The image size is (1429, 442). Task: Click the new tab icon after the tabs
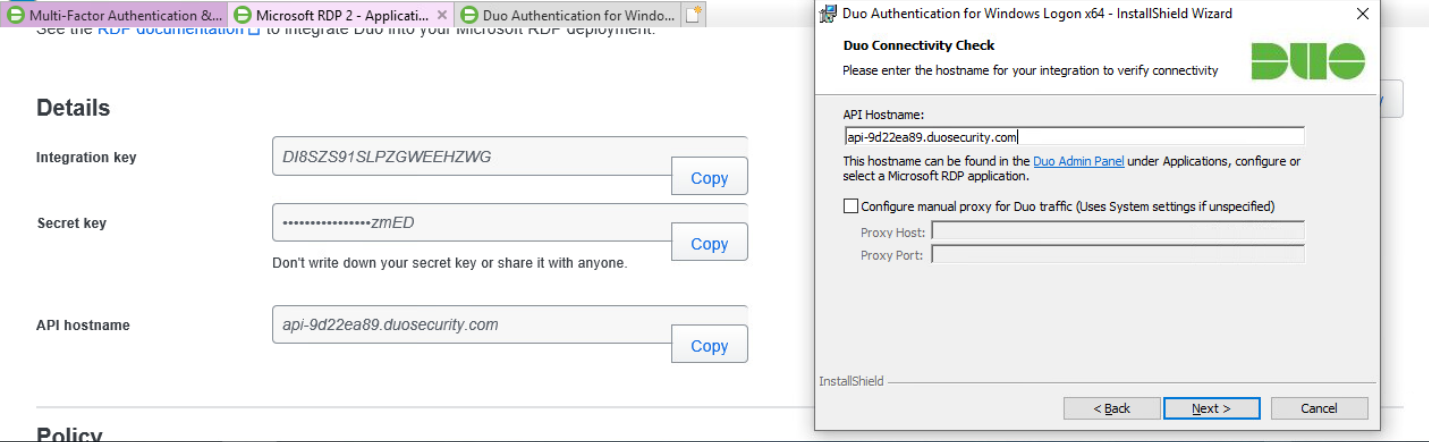point(694,15)
